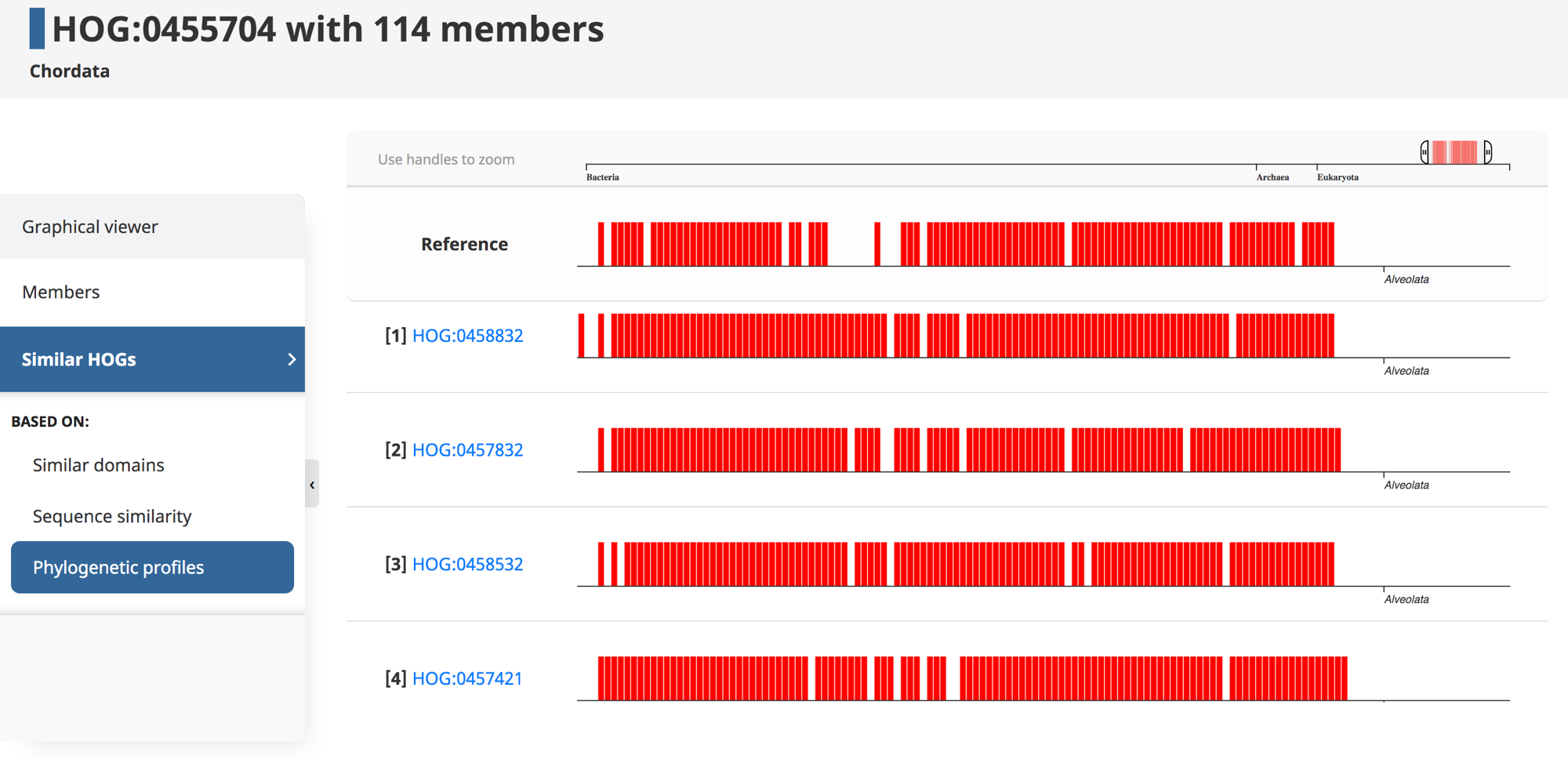This screenshot has width=1568, height=760.
Task: Click the red zoom selection region
Action: click(x=1456, y=152)
